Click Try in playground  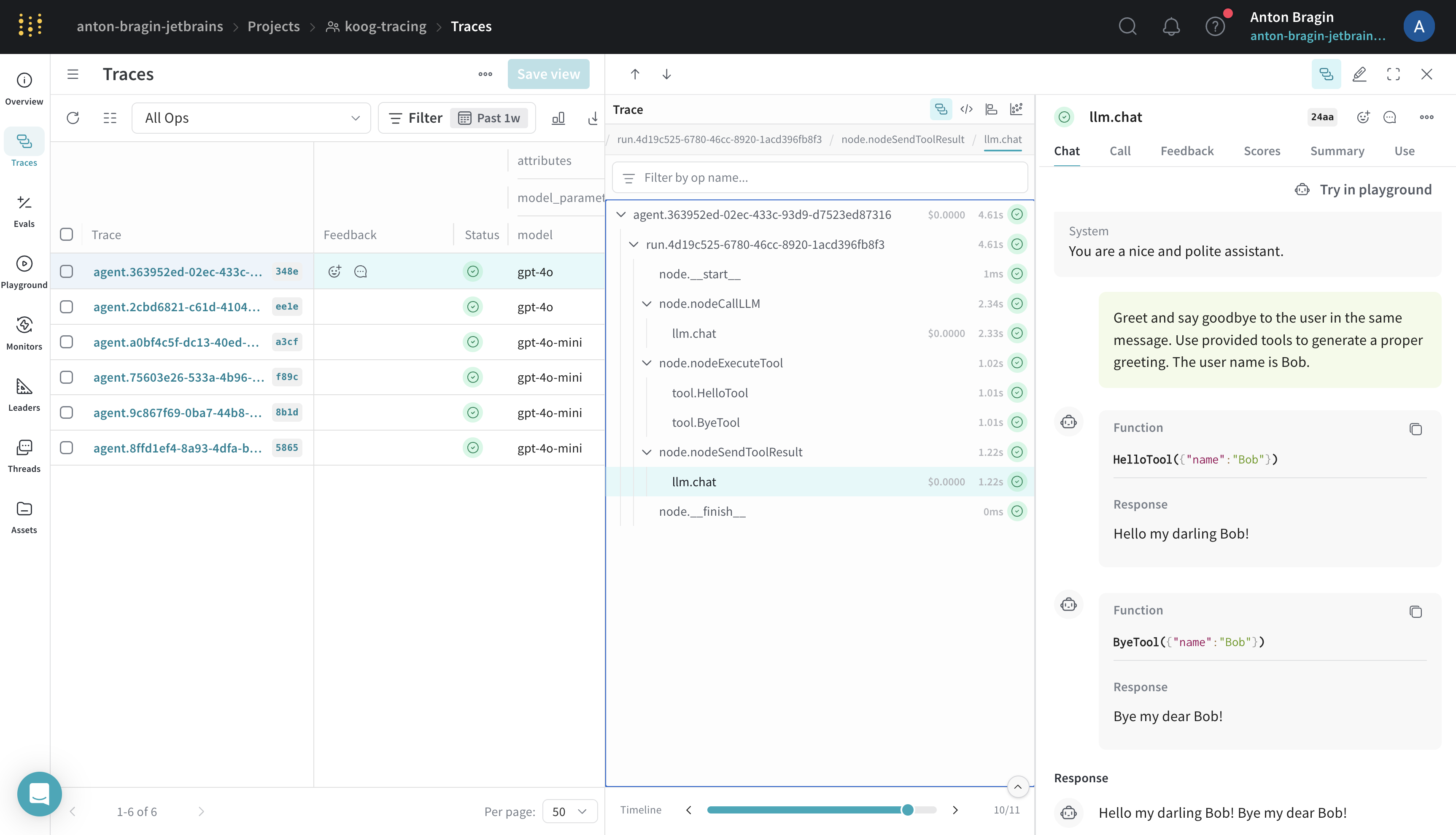(1364, 189)
